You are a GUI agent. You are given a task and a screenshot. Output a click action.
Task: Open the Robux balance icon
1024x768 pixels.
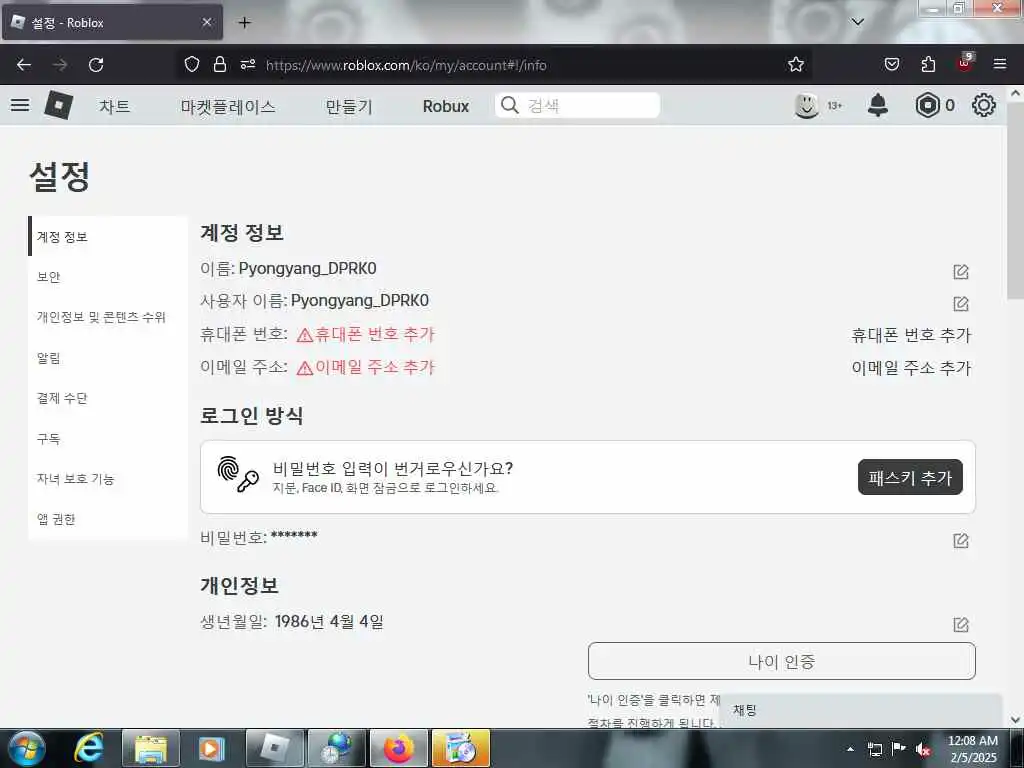coord(927,105)
